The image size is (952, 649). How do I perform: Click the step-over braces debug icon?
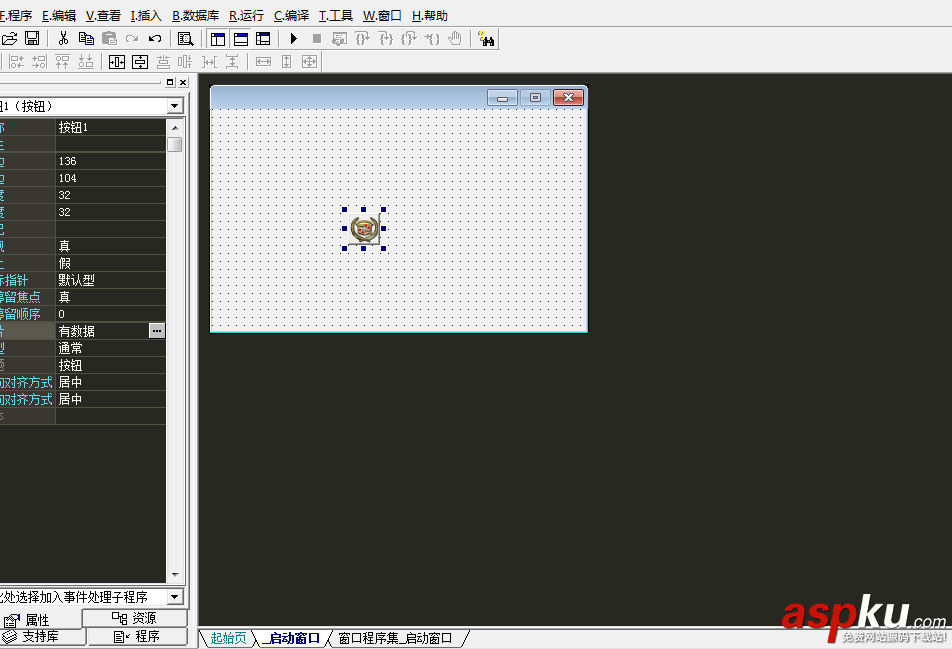pyautogui.click(x=362, y=39)
